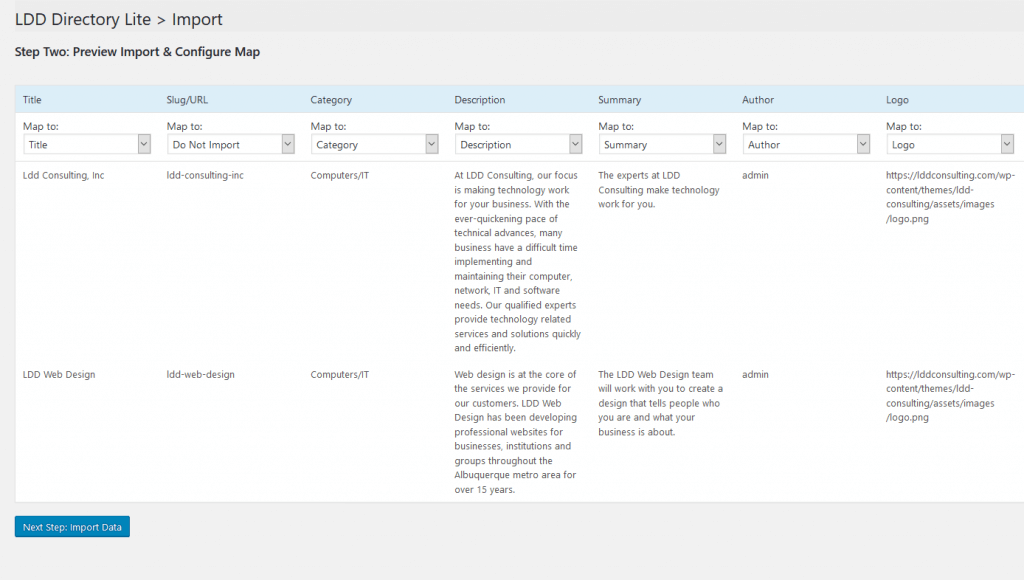Select the 'The LDD Web Design team' summary
Viewport: 1024px width, 580px height.
pyautogui.click(x=660, y=403)
